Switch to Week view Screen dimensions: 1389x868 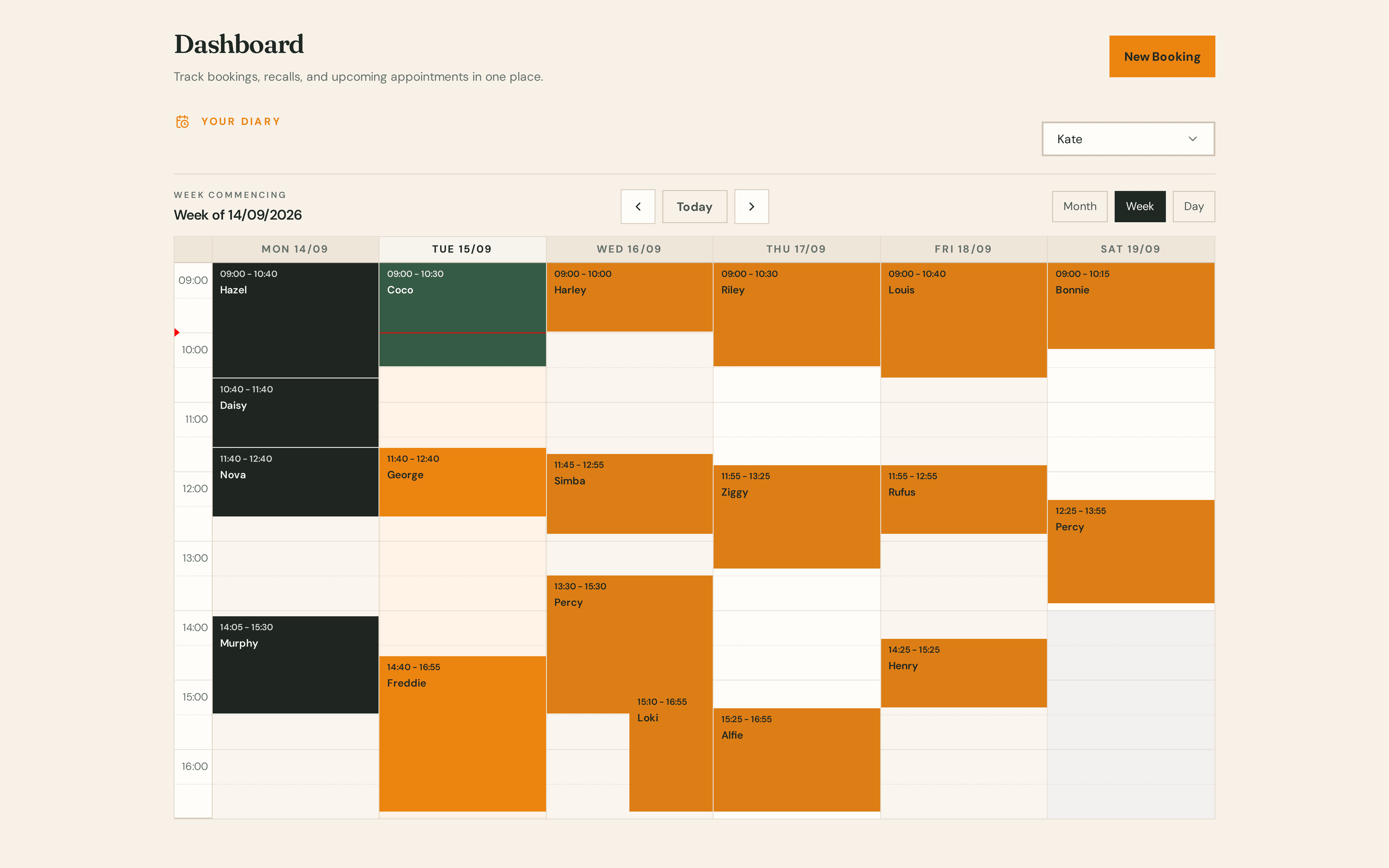click(1139, 207)
